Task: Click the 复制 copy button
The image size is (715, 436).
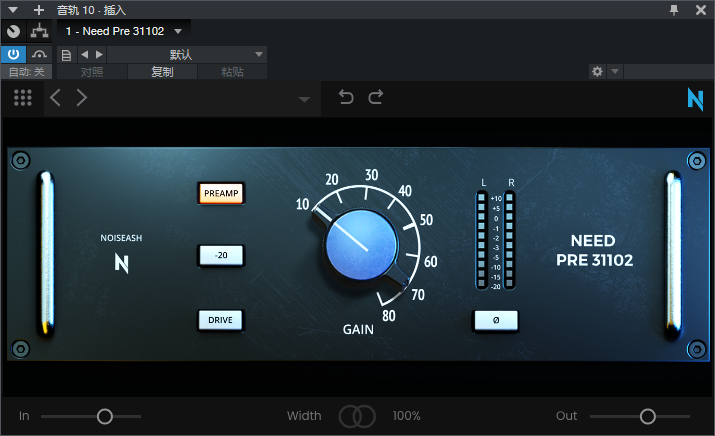Action: click(162, 72)
